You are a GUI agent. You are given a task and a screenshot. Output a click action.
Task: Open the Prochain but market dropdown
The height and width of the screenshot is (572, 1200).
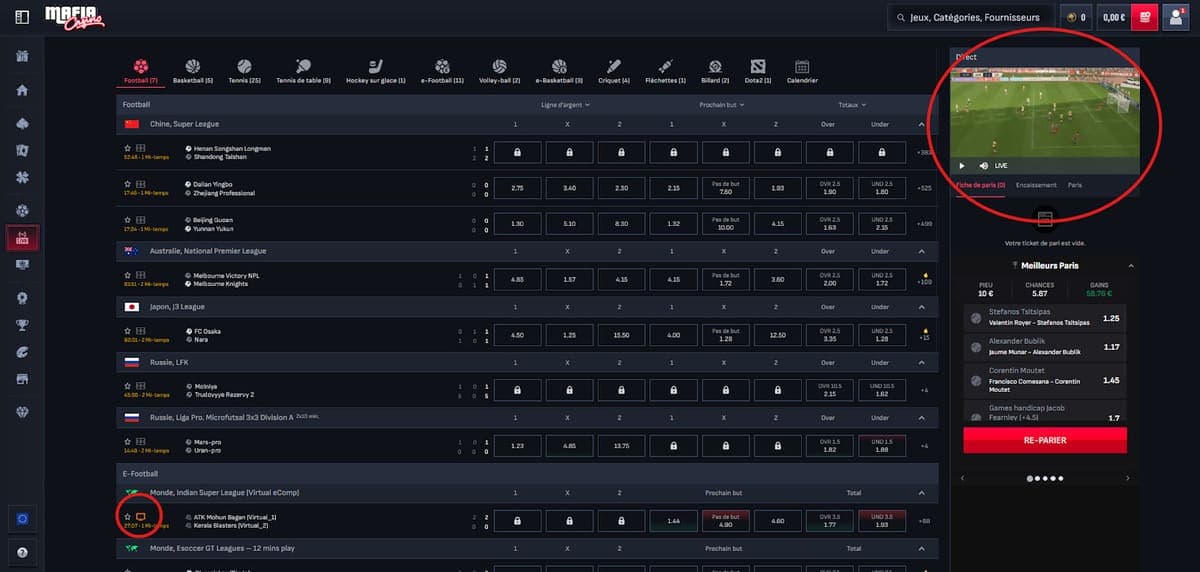(x=724, y=105)
